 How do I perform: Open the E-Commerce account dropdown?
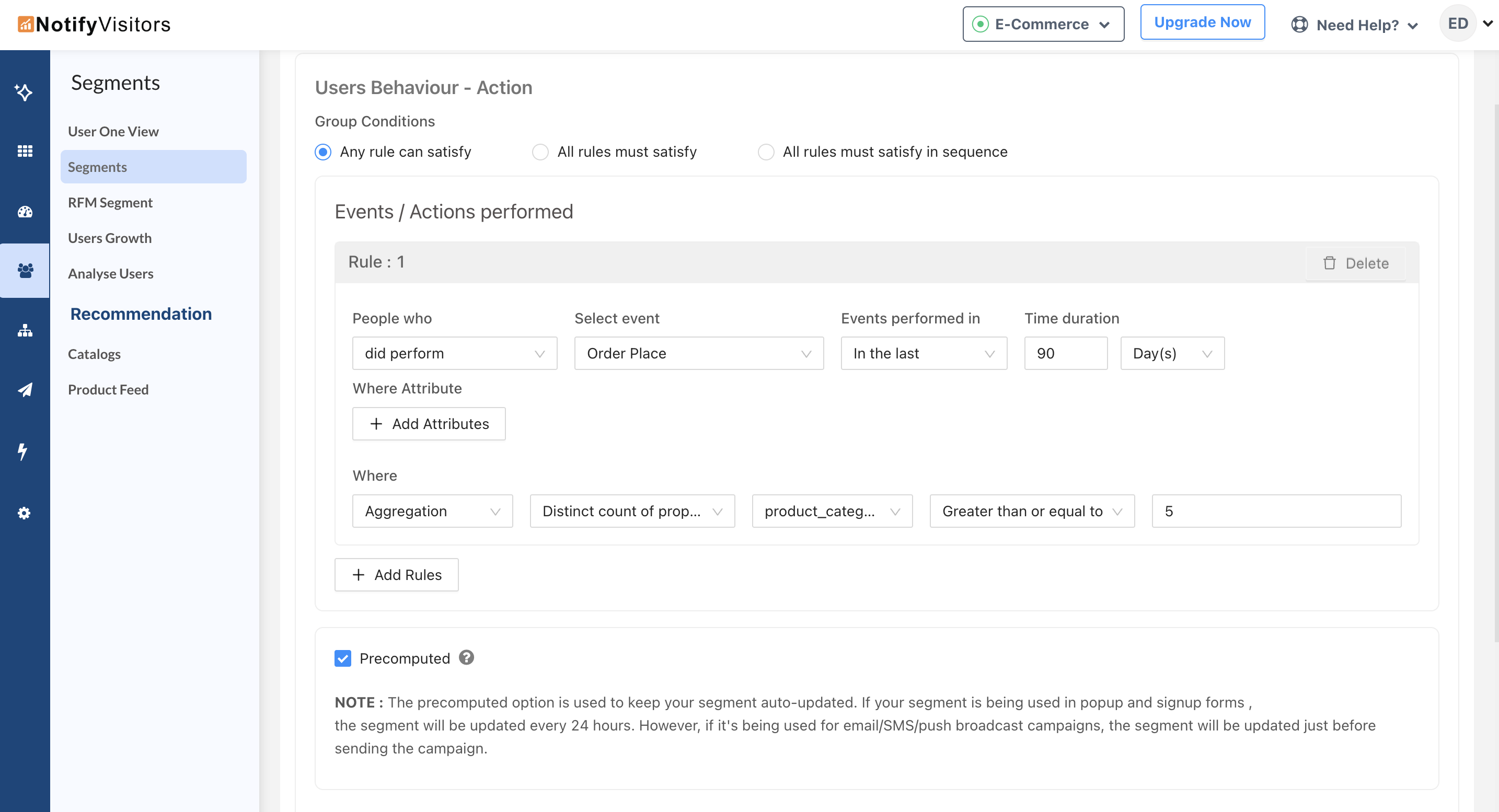(1043, 24)
